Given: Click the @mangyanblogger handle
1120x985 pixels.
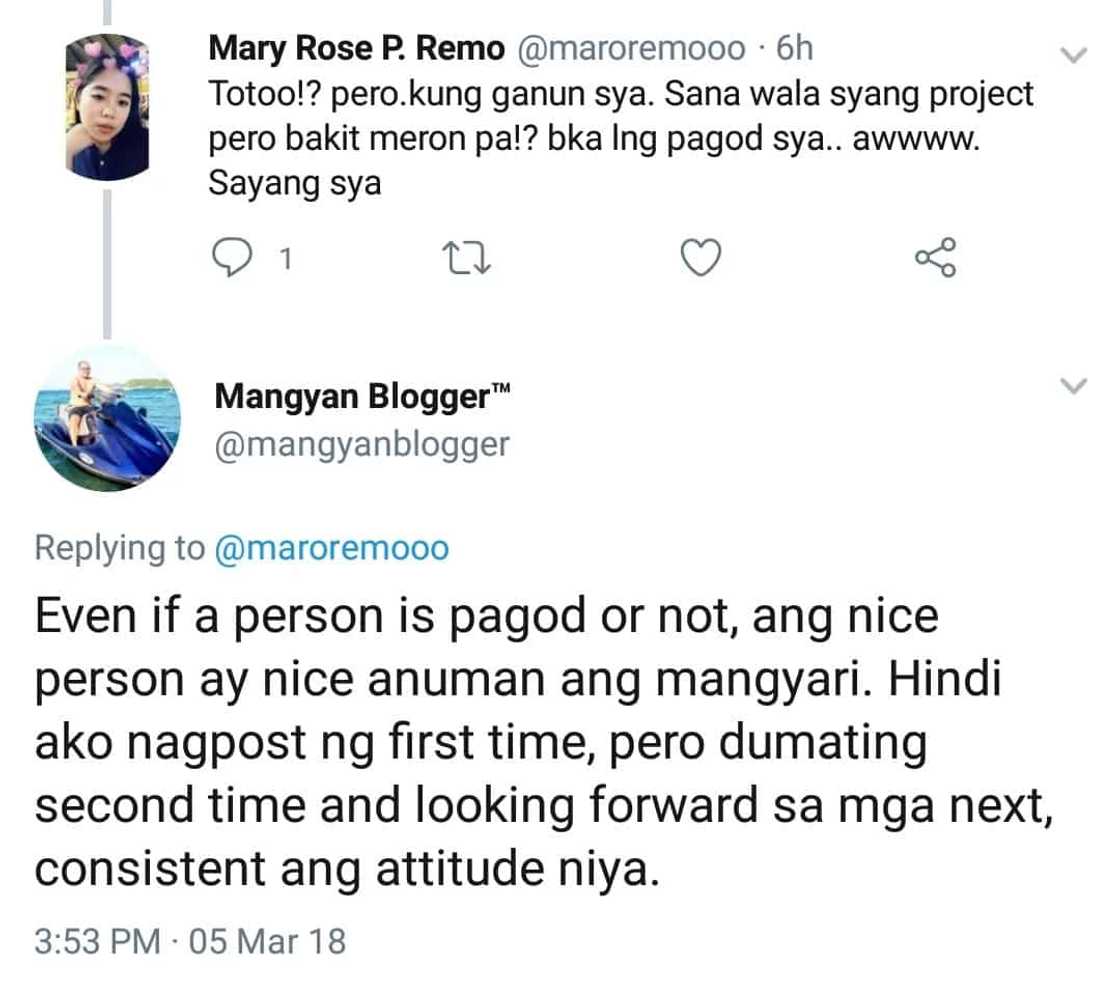Looking at the screenshot, I should click(362, 443).
